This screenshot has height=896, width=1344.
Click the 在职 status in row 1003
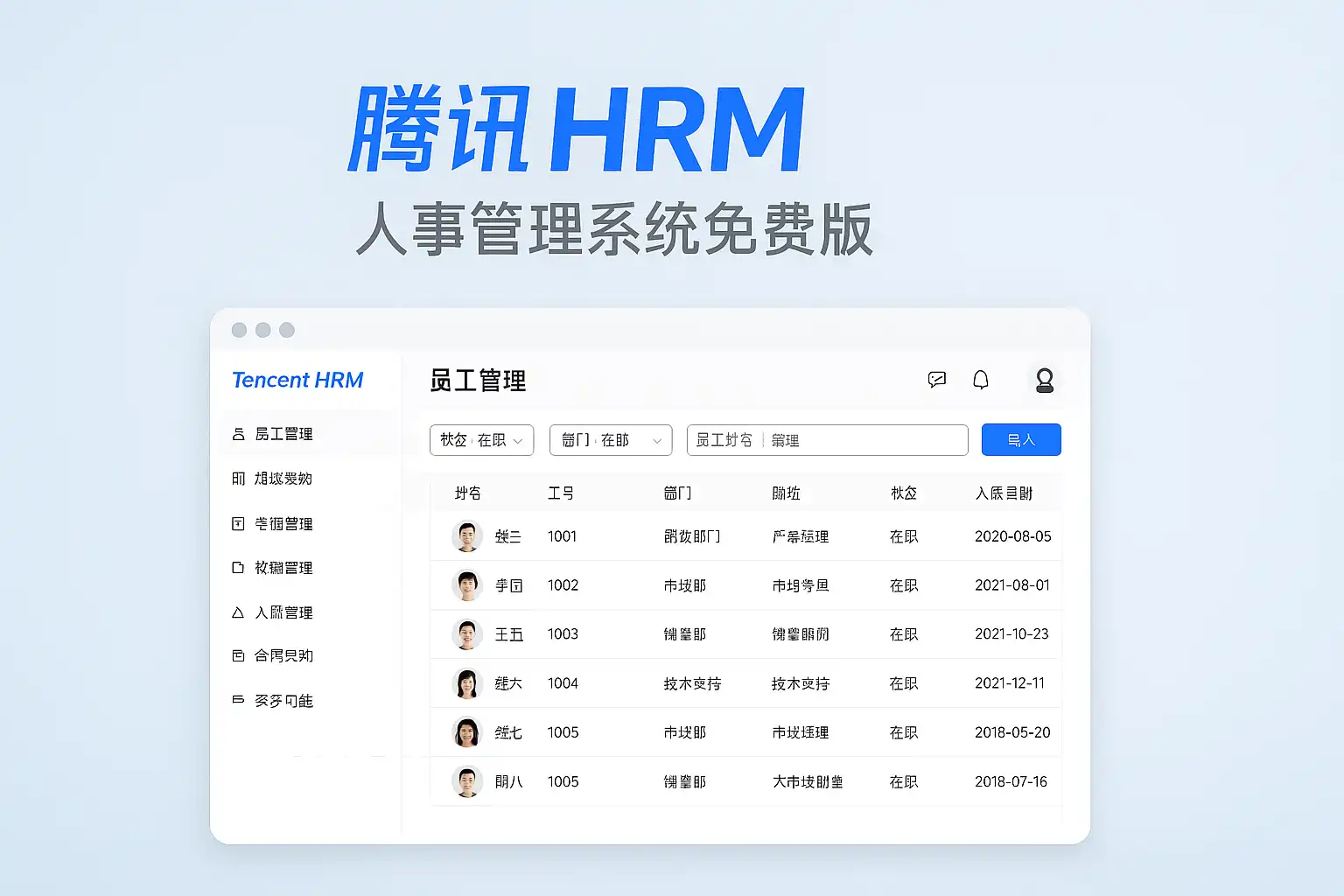904,634
